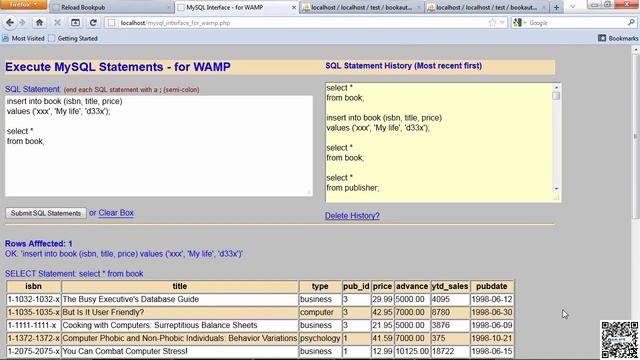Viewport: 640px width, 360px height.
Task: Submit SQL Statements button
Action: pos(46,213)
